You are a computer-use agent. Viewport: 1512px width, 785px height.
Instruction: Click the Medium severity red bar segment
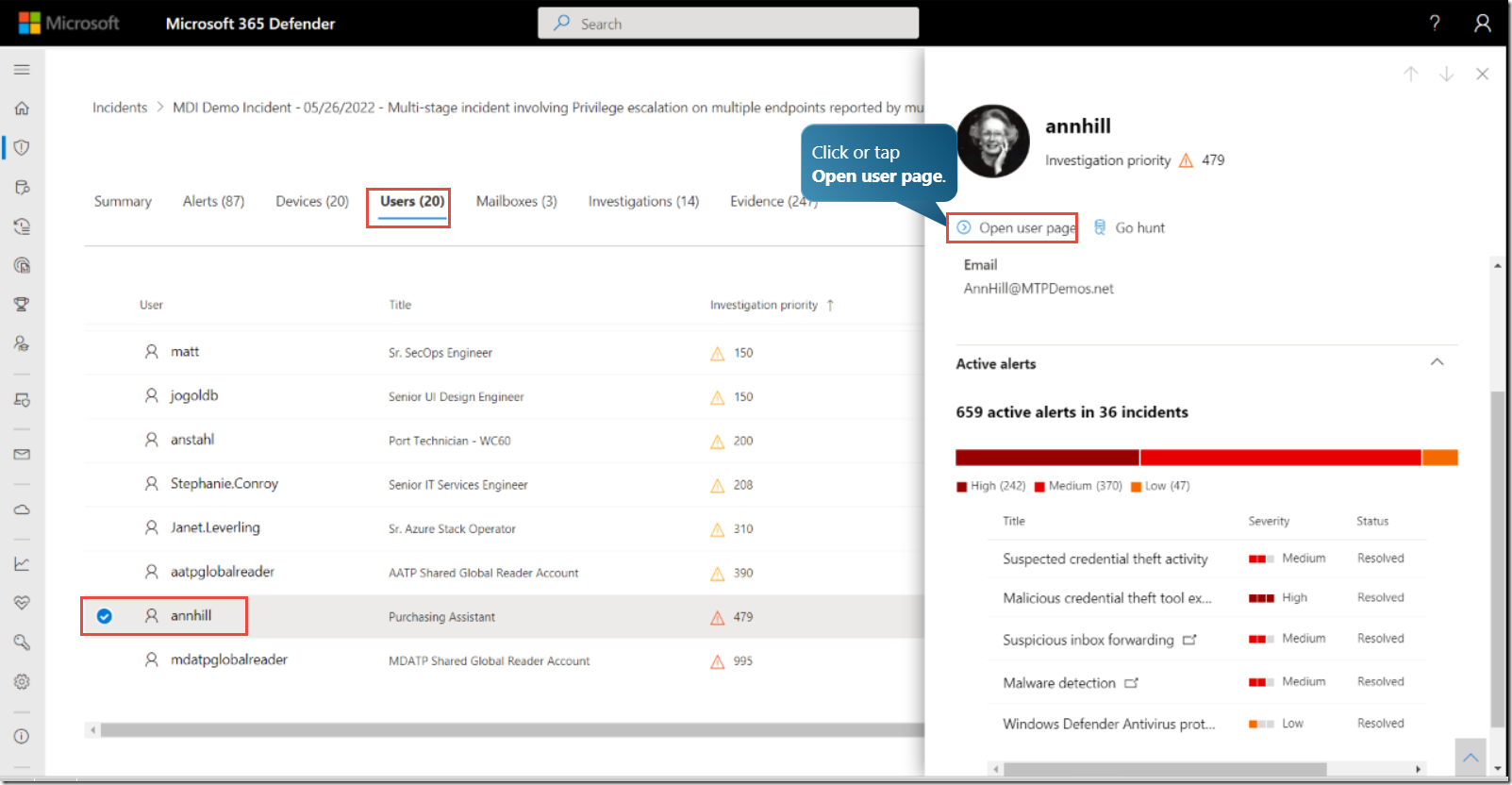point(1281,458)
